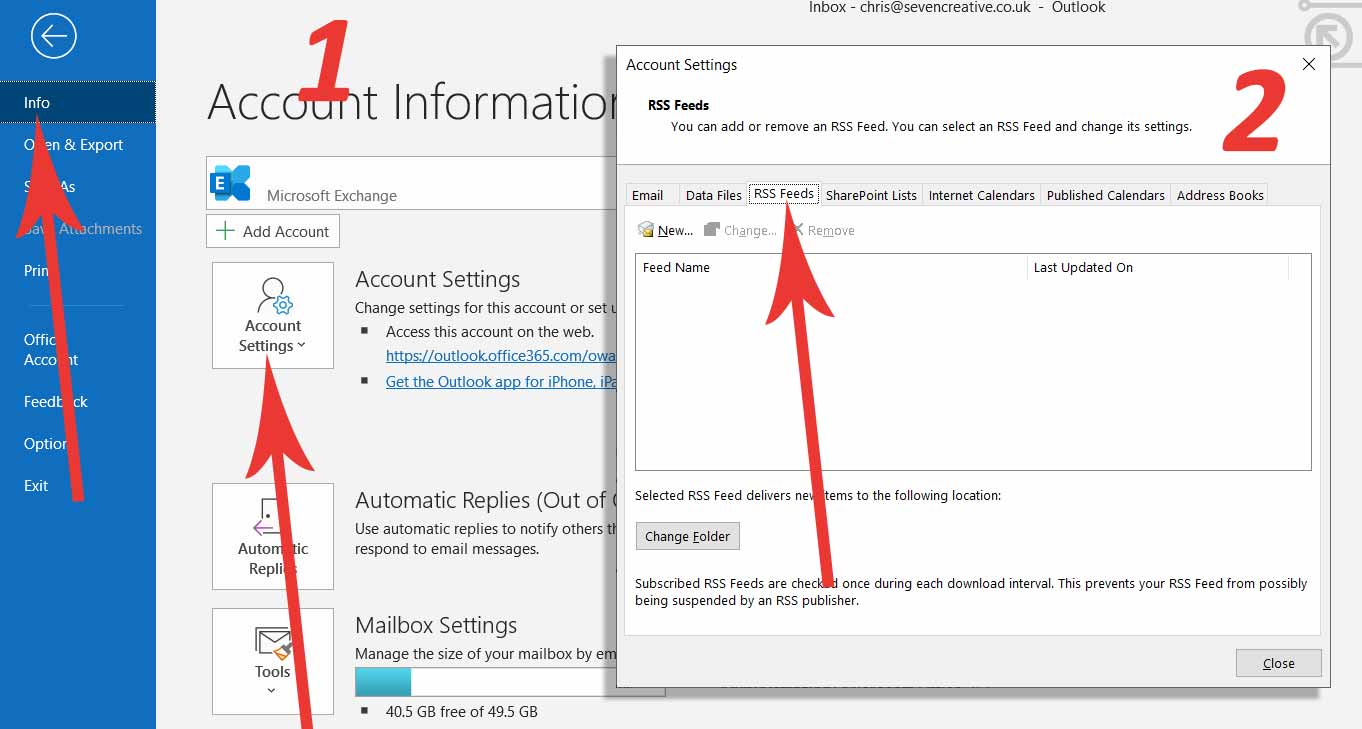
Task: Open the outlook.office365.com/owa link
Action: [500, 355]
